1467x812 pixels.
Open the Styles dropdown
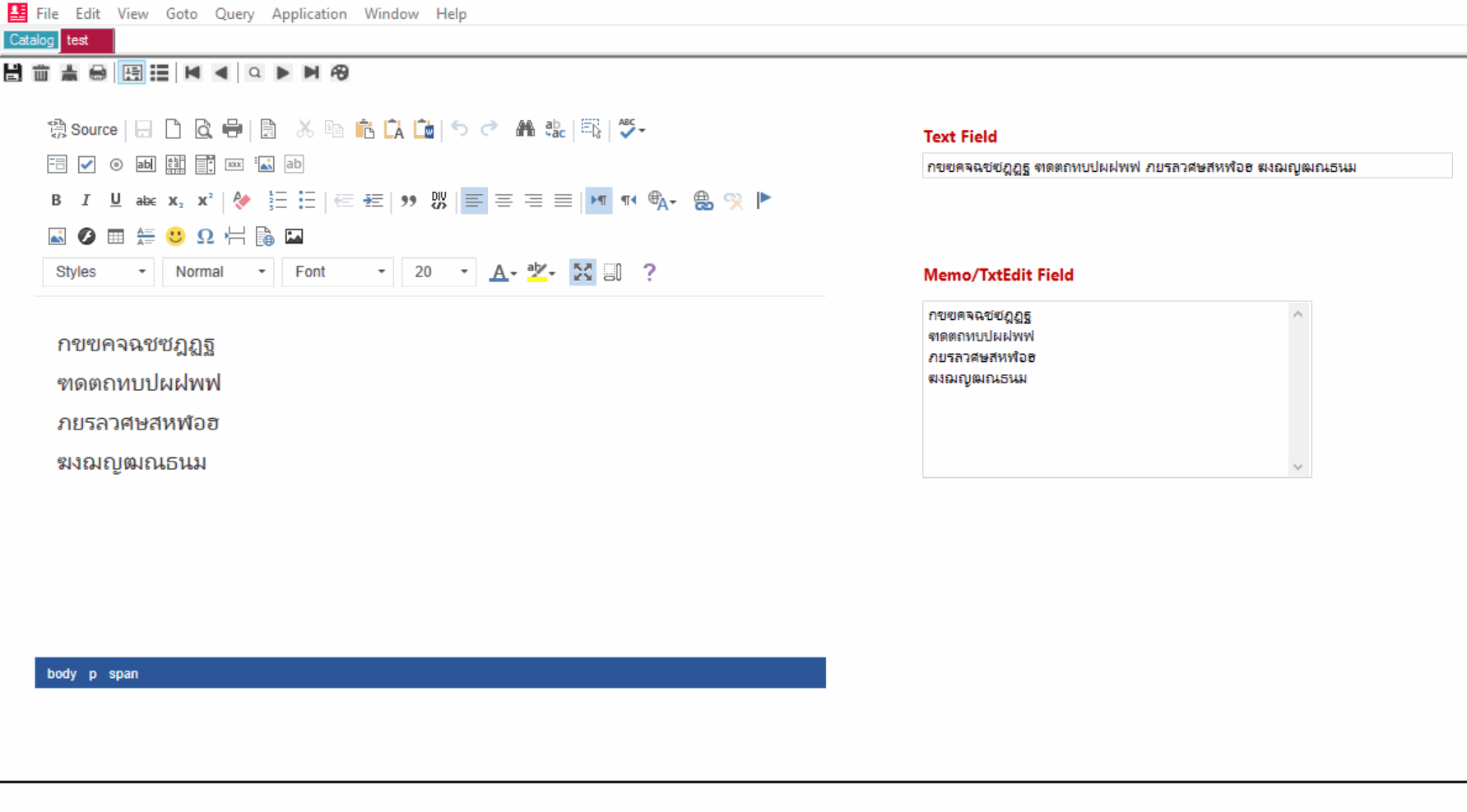coord(99,272)
